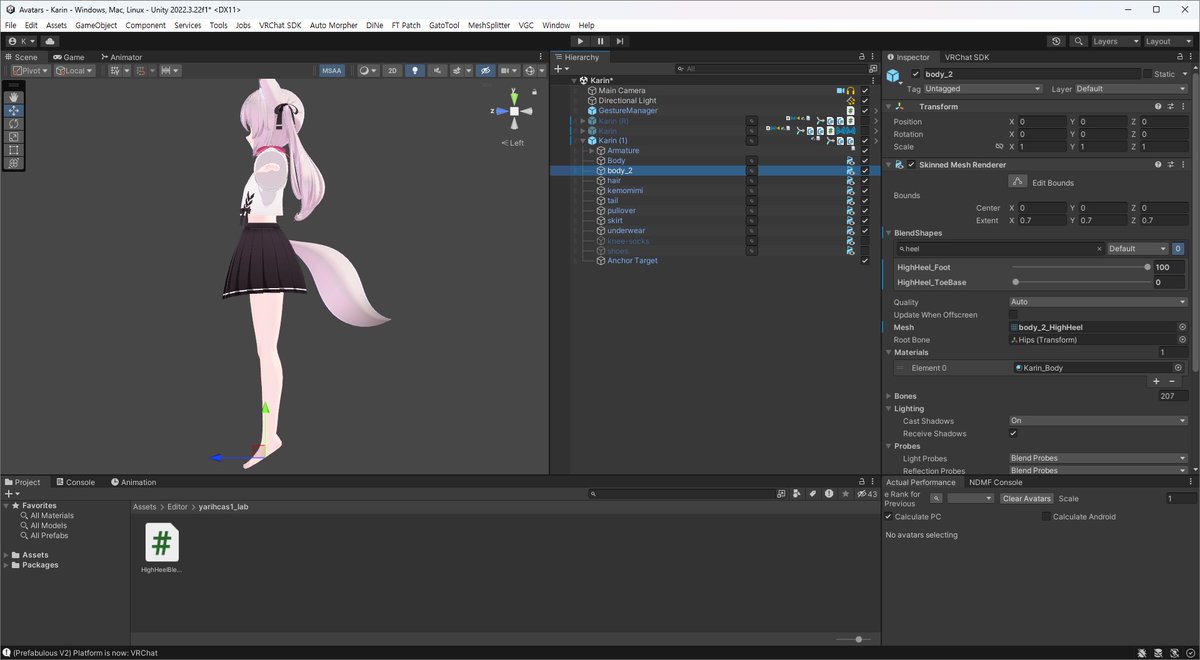This screenshot has height=660, width=1200.
Task: Select the Move tool in Scene toolbar
Action: (14, 110)
